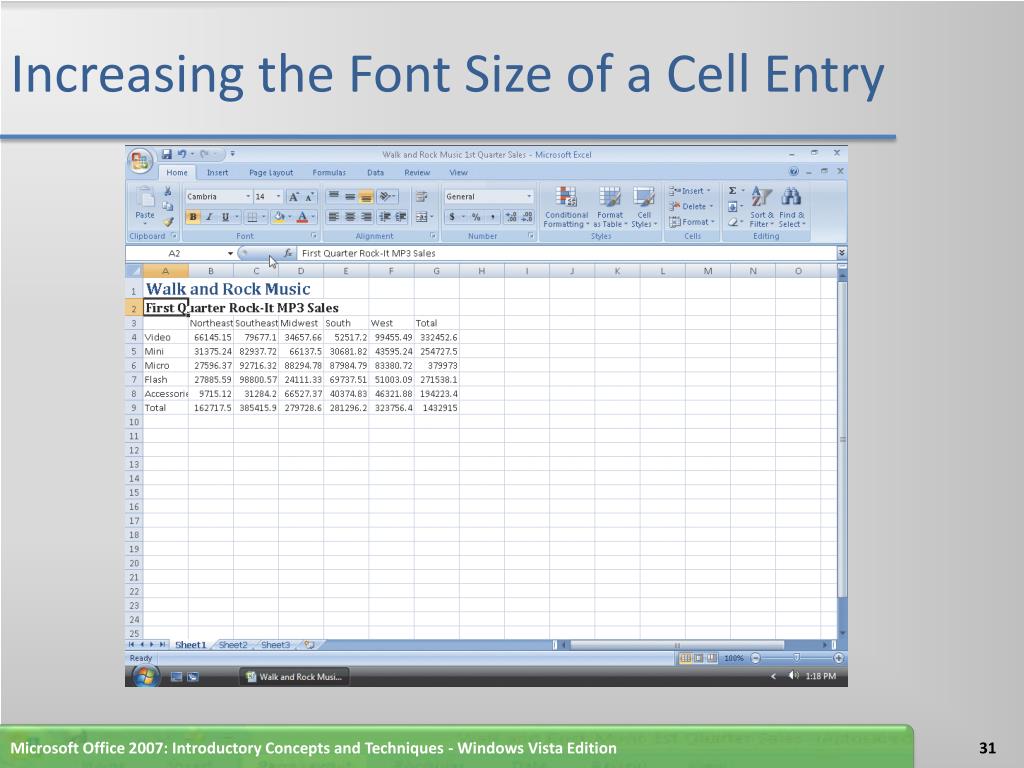Expand the formula bar
The width and height of the screenshot is (1024, 768).
(842, 253)
